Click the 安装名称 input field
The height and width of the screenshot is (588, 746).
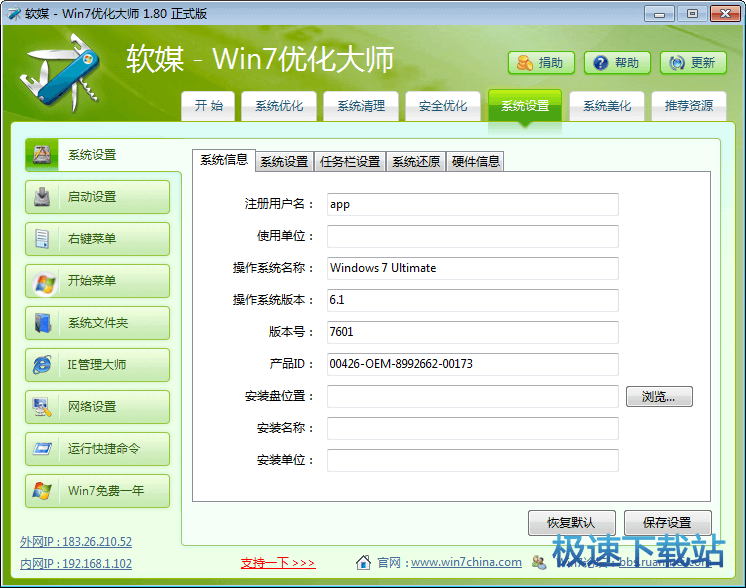[472, 428]
